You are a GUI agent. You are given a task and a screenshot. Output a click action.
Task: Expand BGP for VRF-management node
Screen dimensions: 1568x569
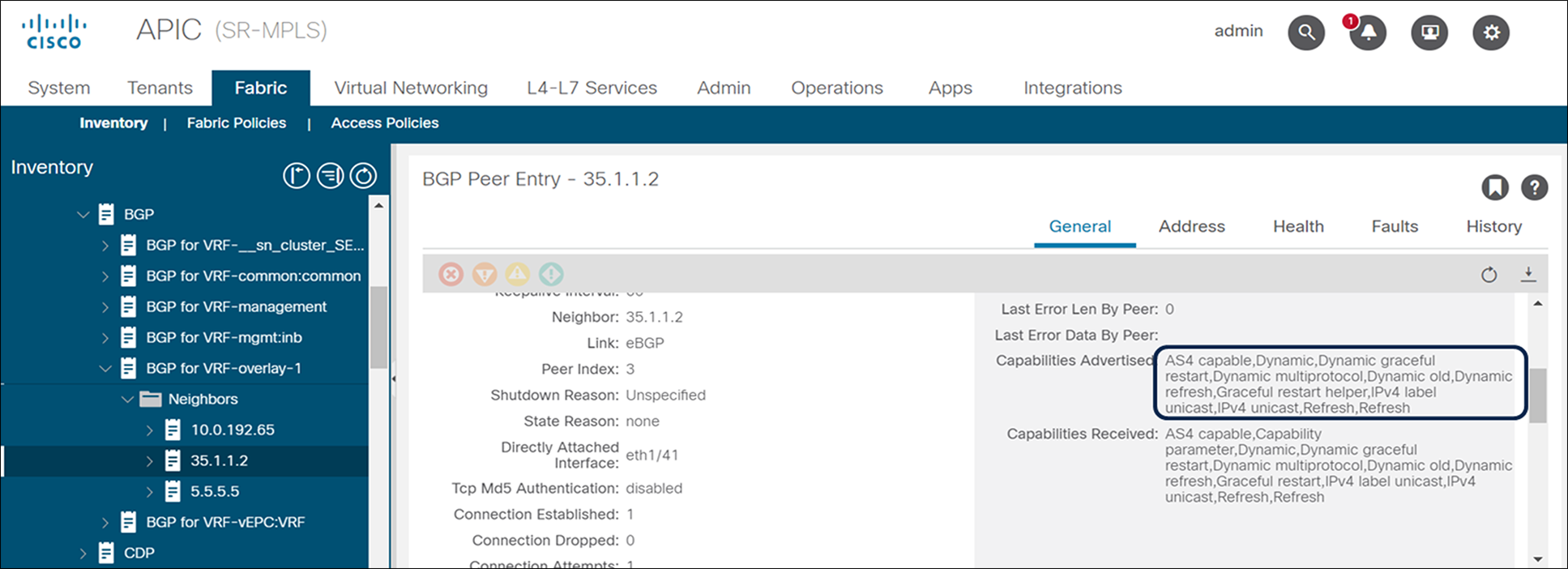(x=105, y=306)
